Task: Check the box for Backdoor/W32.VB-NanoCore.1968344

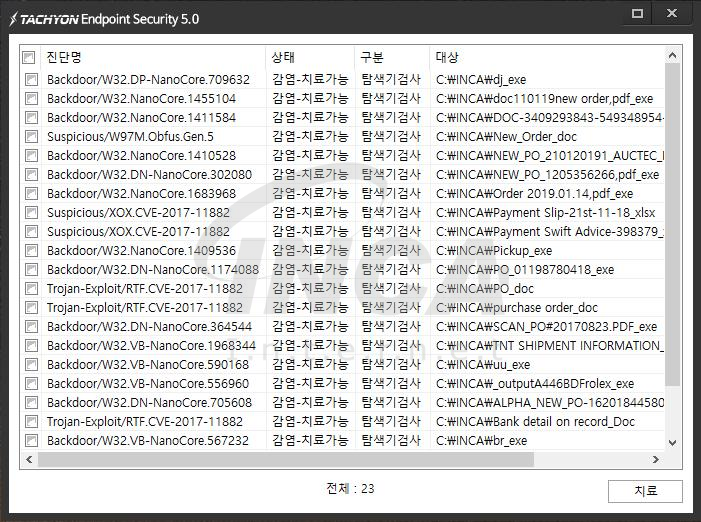Action: (x=31, y=345)
